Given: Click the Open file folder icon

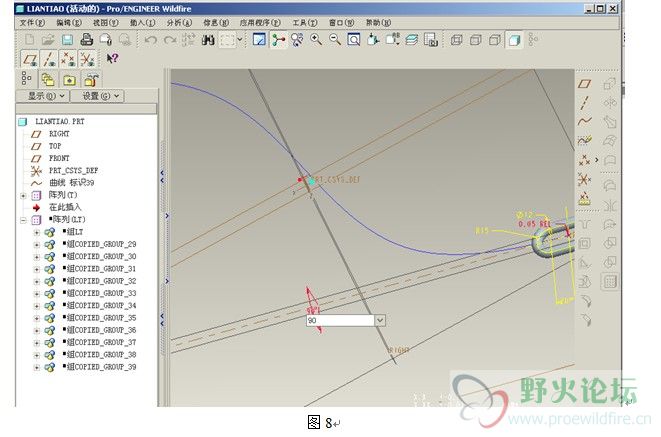Looking at the screenshot, I should (x=48, y=40).
